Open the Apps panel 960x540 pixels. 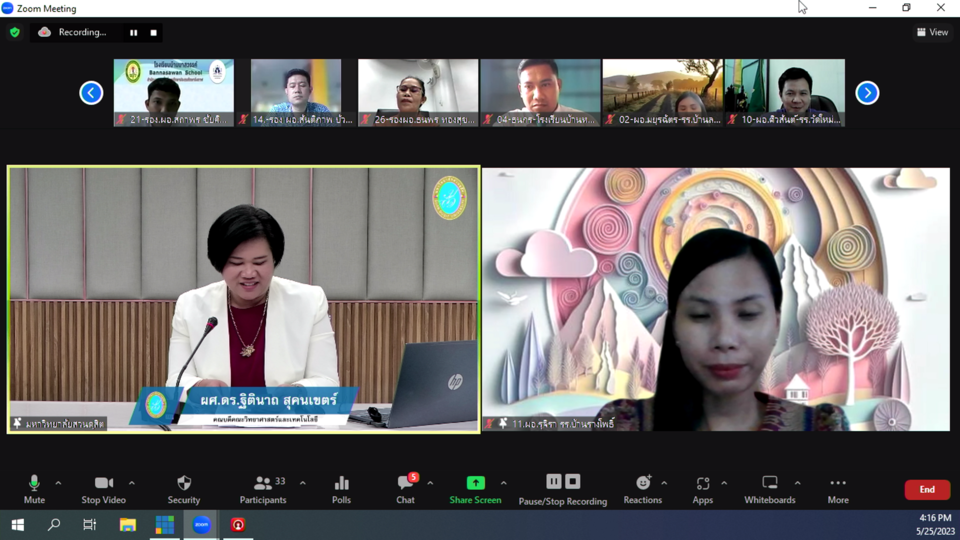702,489
